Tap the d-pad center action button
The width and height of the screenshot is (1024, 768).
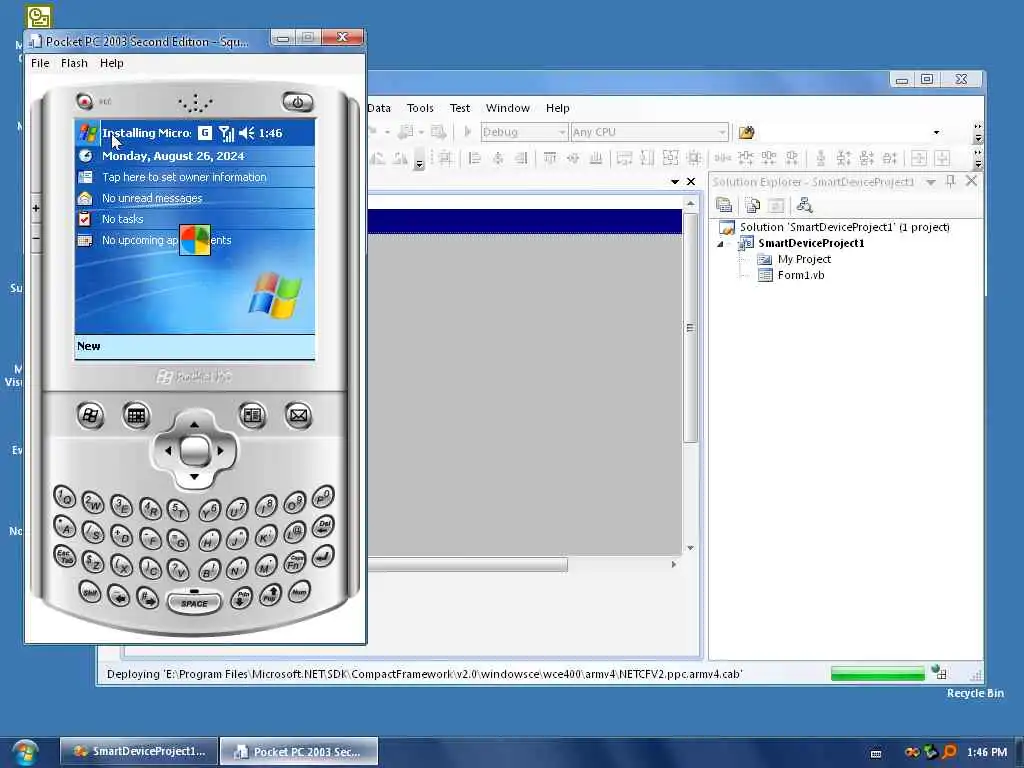[194, 451]
